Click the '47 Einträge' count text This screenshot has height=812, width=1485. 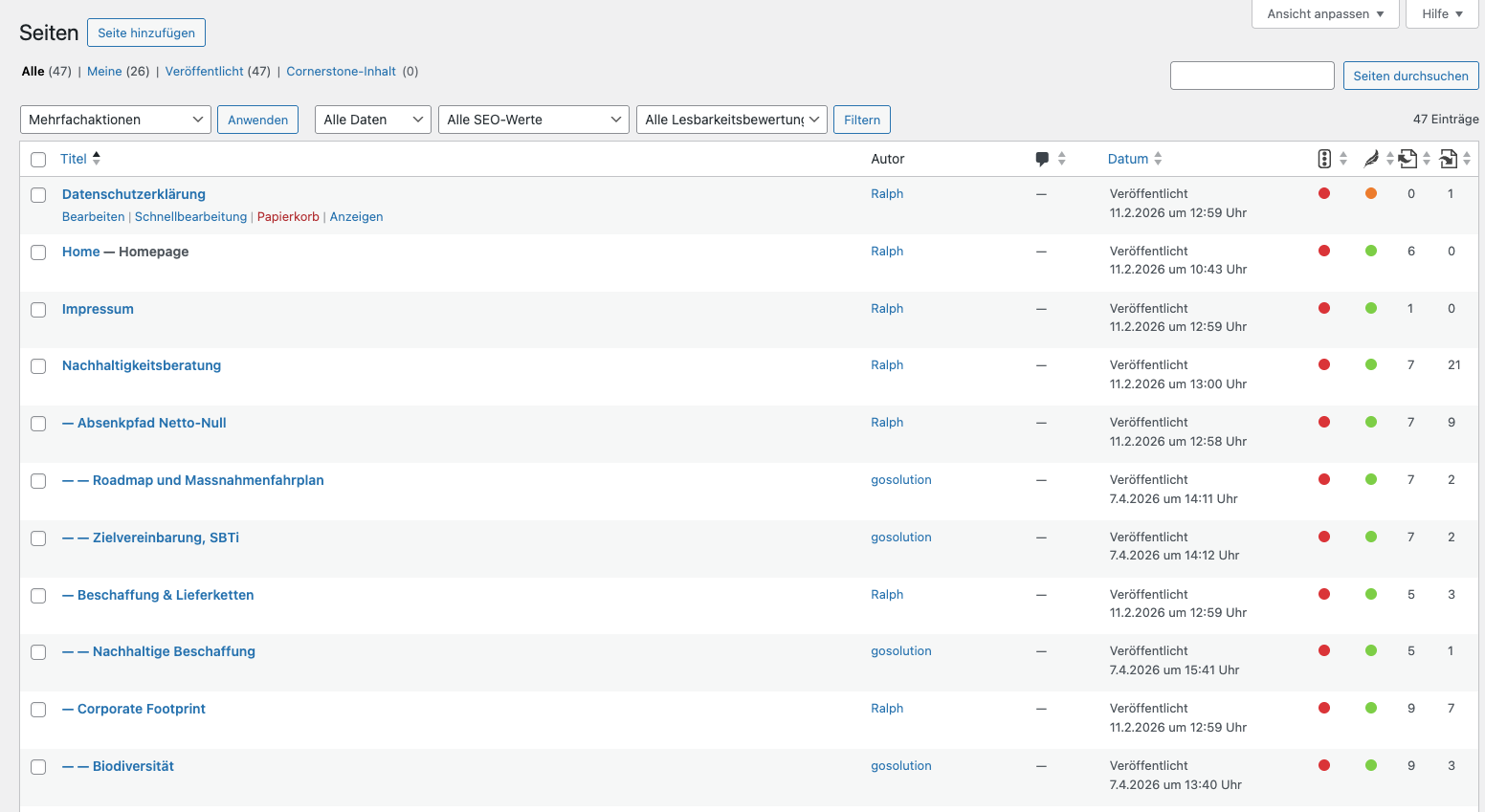(x=1446, y=120)
